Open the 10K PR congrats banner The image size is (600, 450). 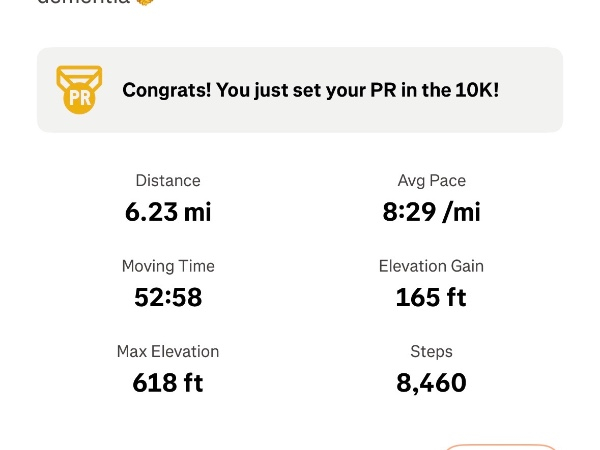click(x=300, y=90)
